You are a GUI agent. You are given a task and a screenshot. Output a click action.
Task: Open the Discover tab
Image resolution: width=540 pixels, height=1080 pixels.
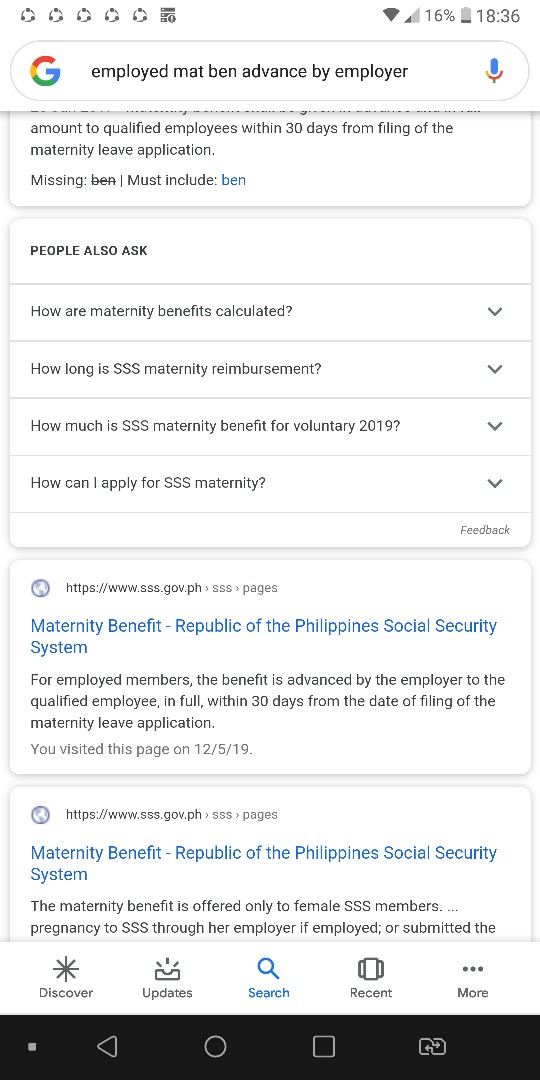(66, 979)
